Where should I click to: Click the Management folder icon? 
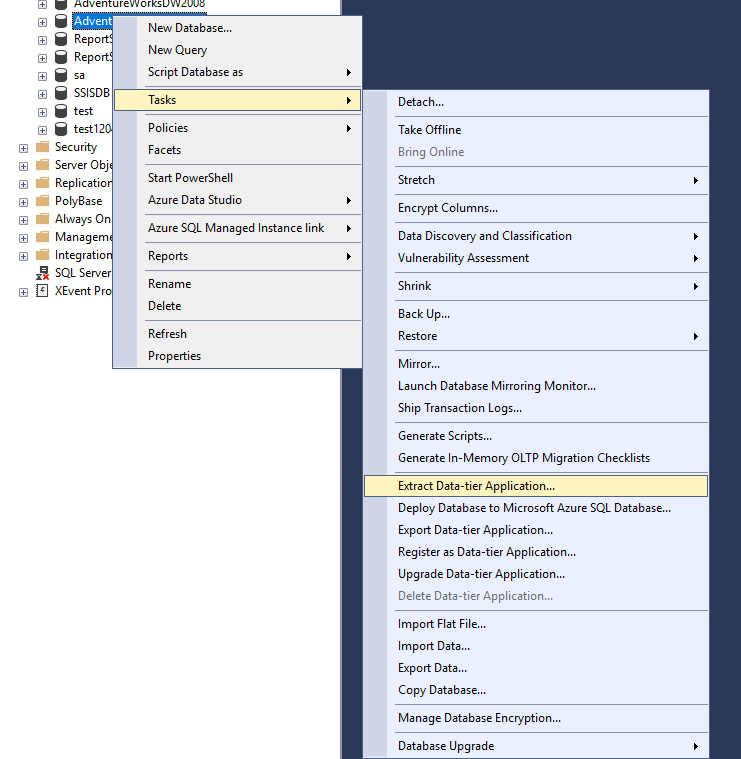coord(43,237)
